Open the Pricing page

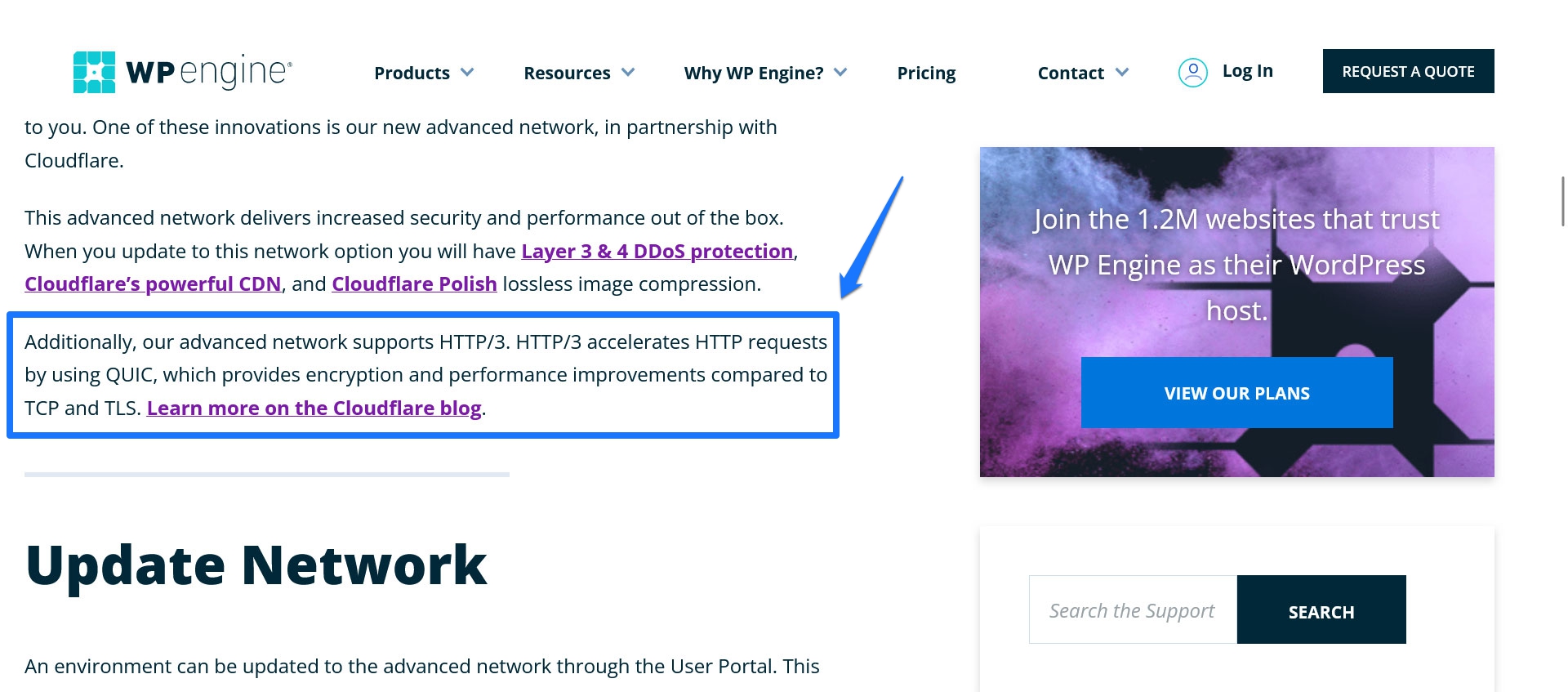926,74
